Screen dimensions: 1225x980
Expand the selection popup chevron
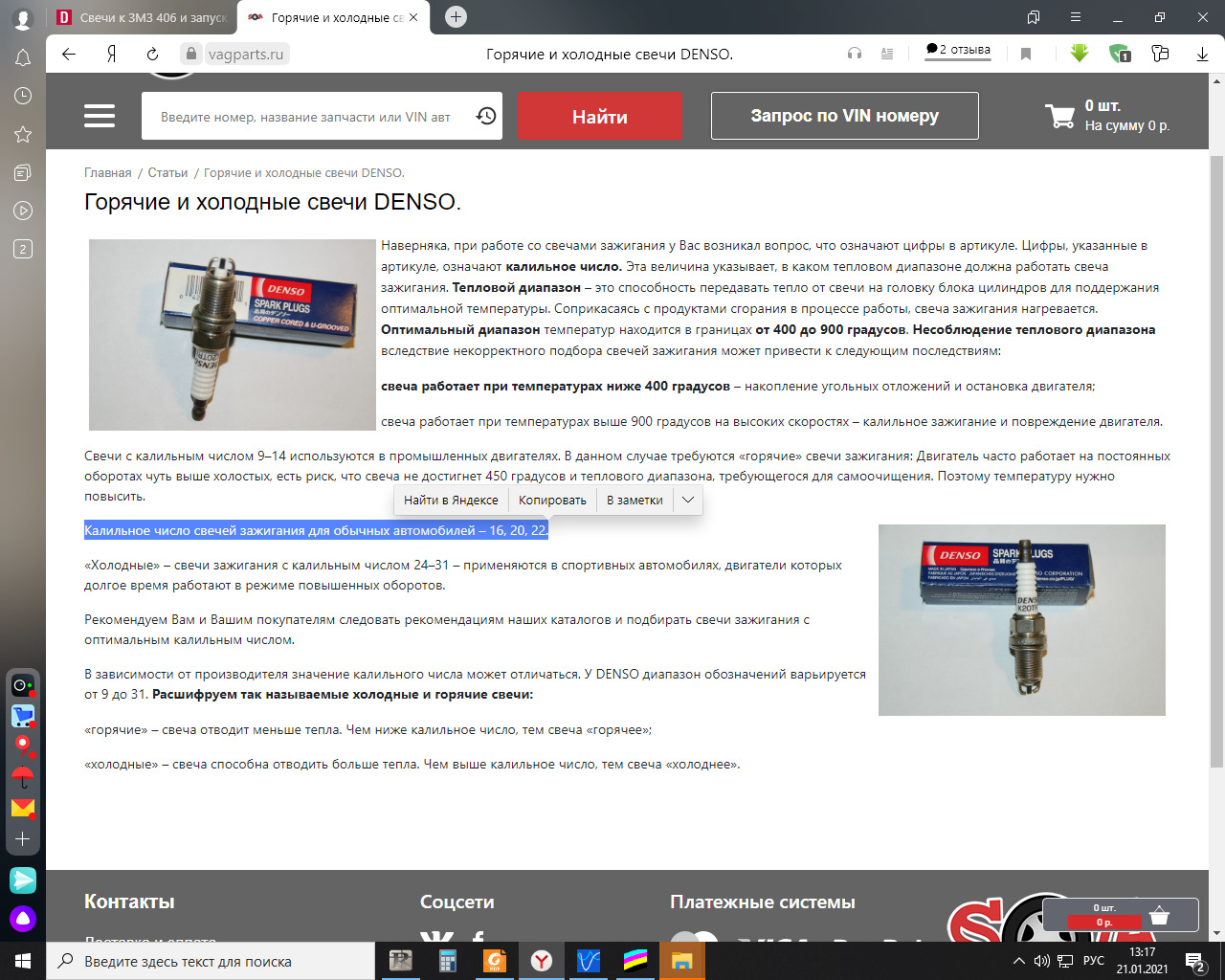coord(688,500)
